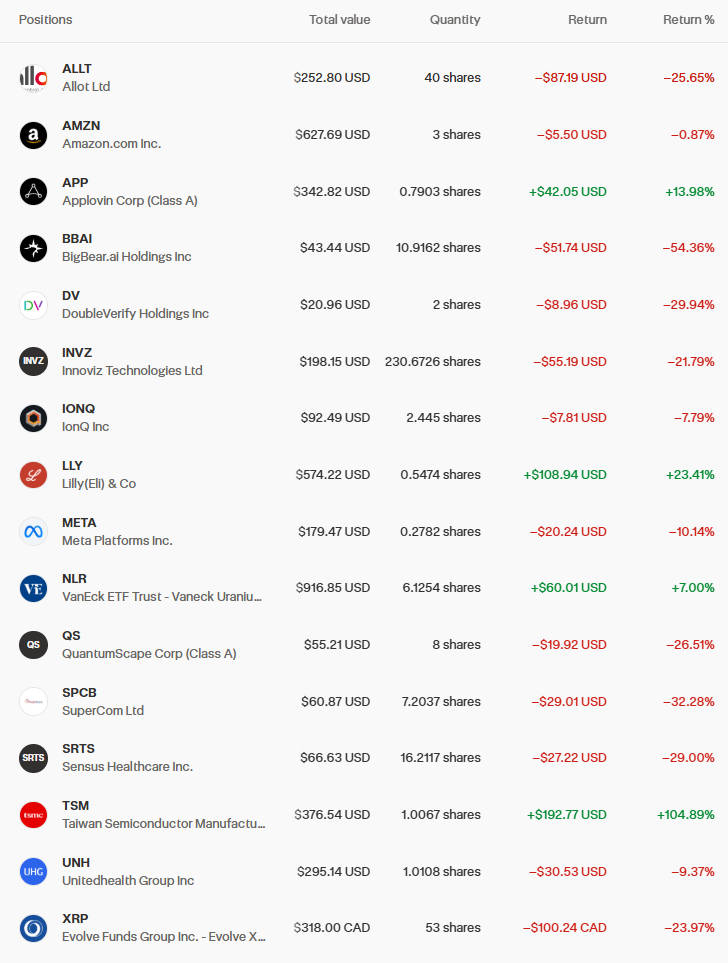This screenshot has width=728, height=963.
Task: Open the Innoviz Technologies Ltd position
Action: coord(132,371)
